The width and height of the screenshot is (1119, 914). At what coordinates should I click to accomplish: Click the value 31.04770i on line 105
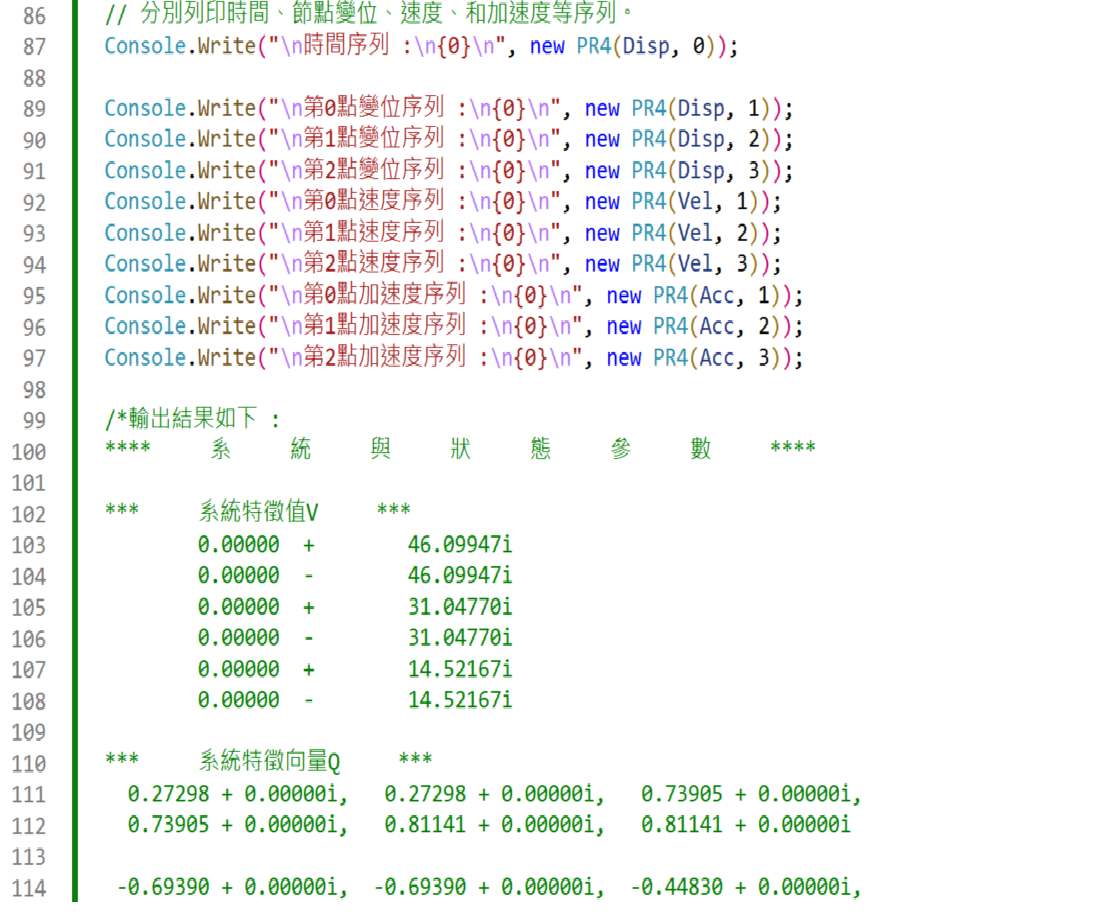pyautogui.click(x=460, y=607)
